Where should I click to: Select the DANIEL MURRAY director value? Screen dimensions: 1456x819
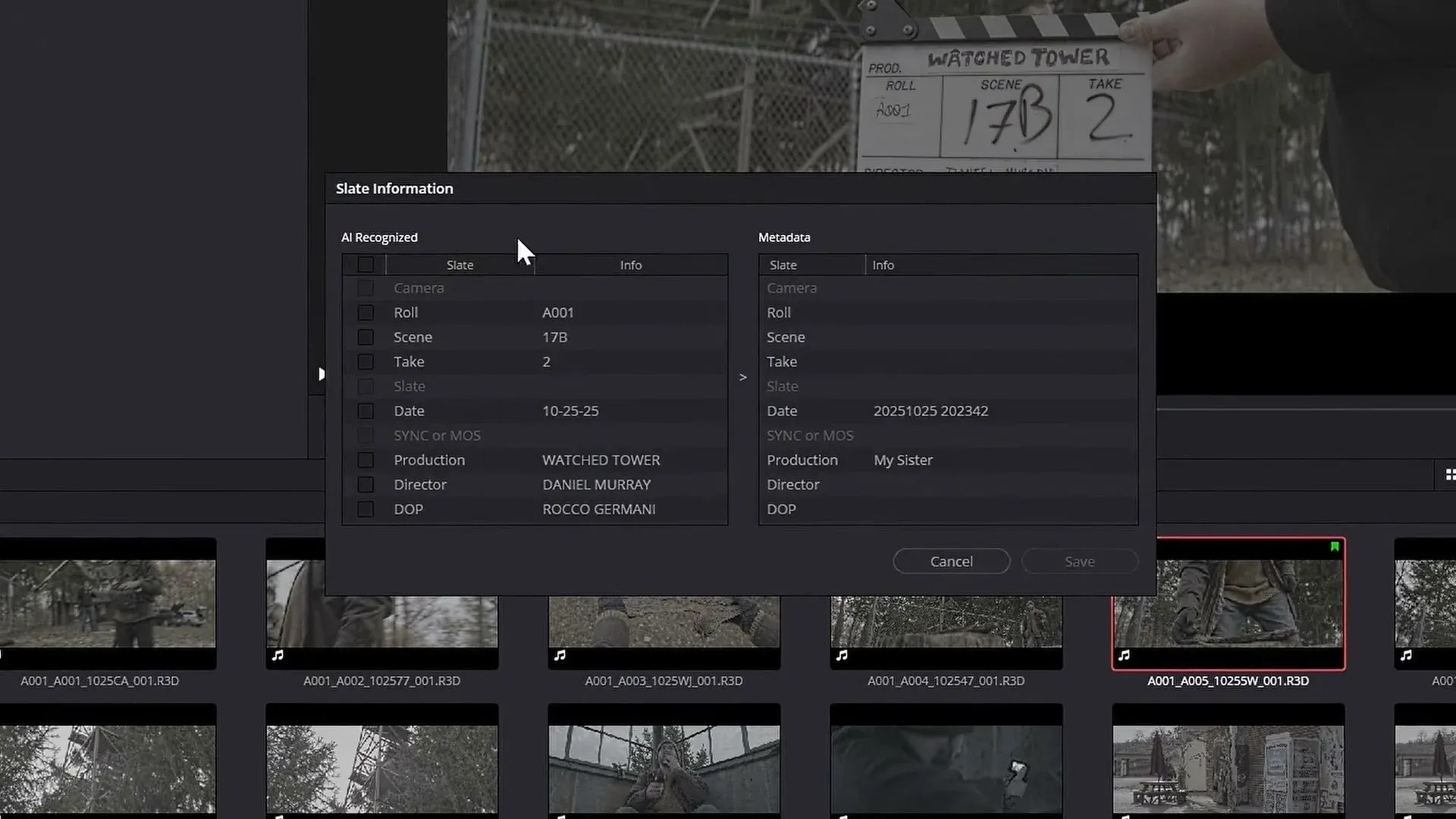point(596,485)
